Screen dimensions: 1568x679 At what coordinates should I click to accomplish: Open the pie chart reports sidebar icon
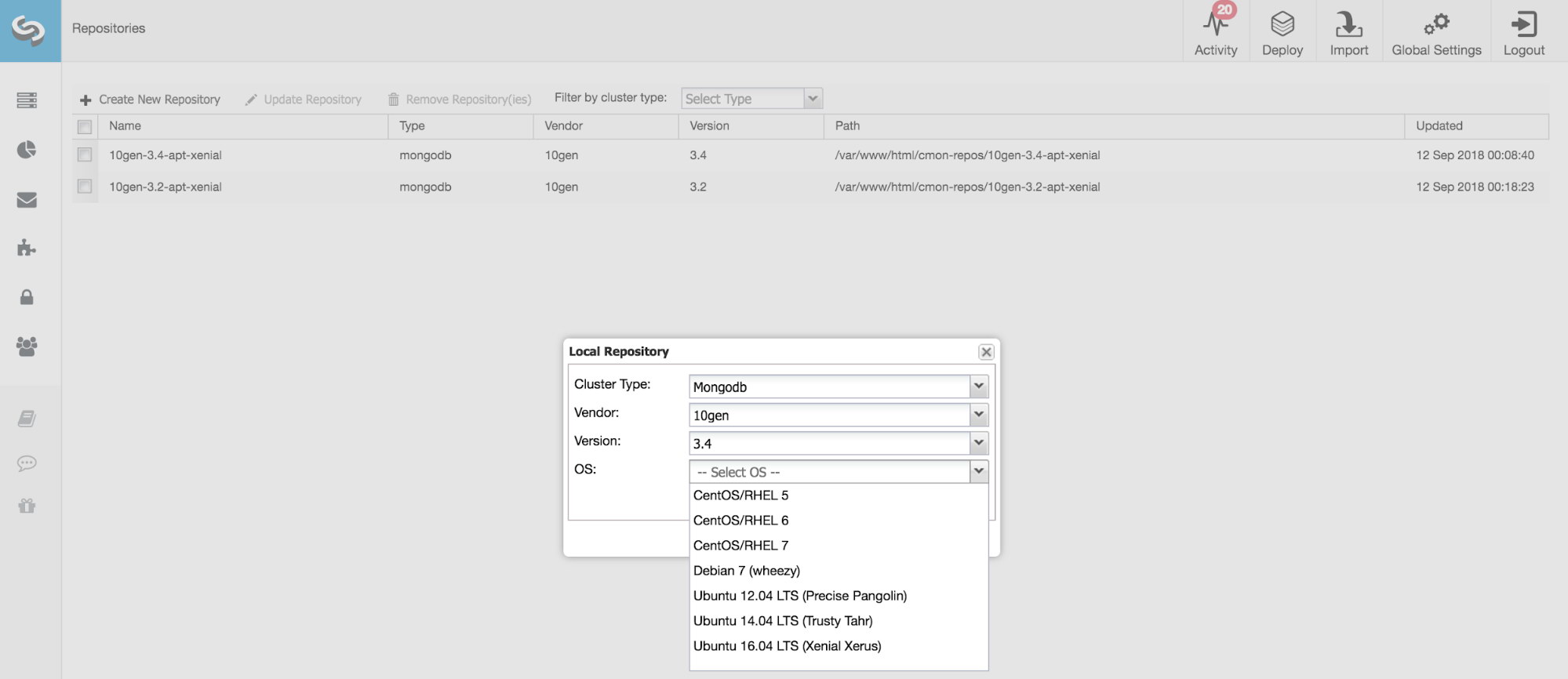tap(27, 150)
